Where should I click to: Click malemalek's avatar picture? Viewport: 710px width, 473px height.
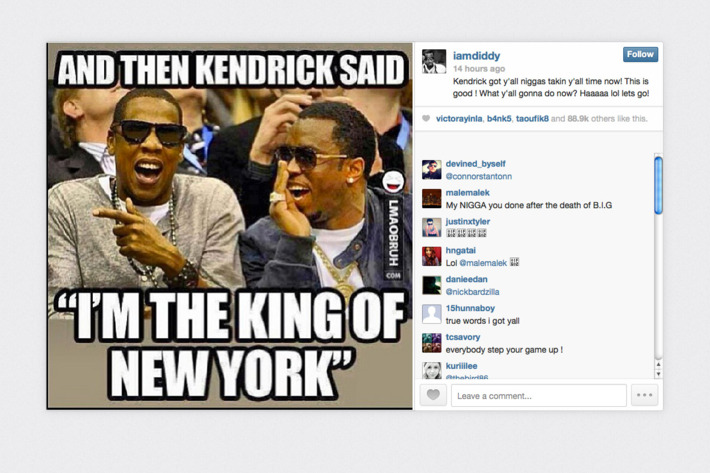tap(432, 199)
